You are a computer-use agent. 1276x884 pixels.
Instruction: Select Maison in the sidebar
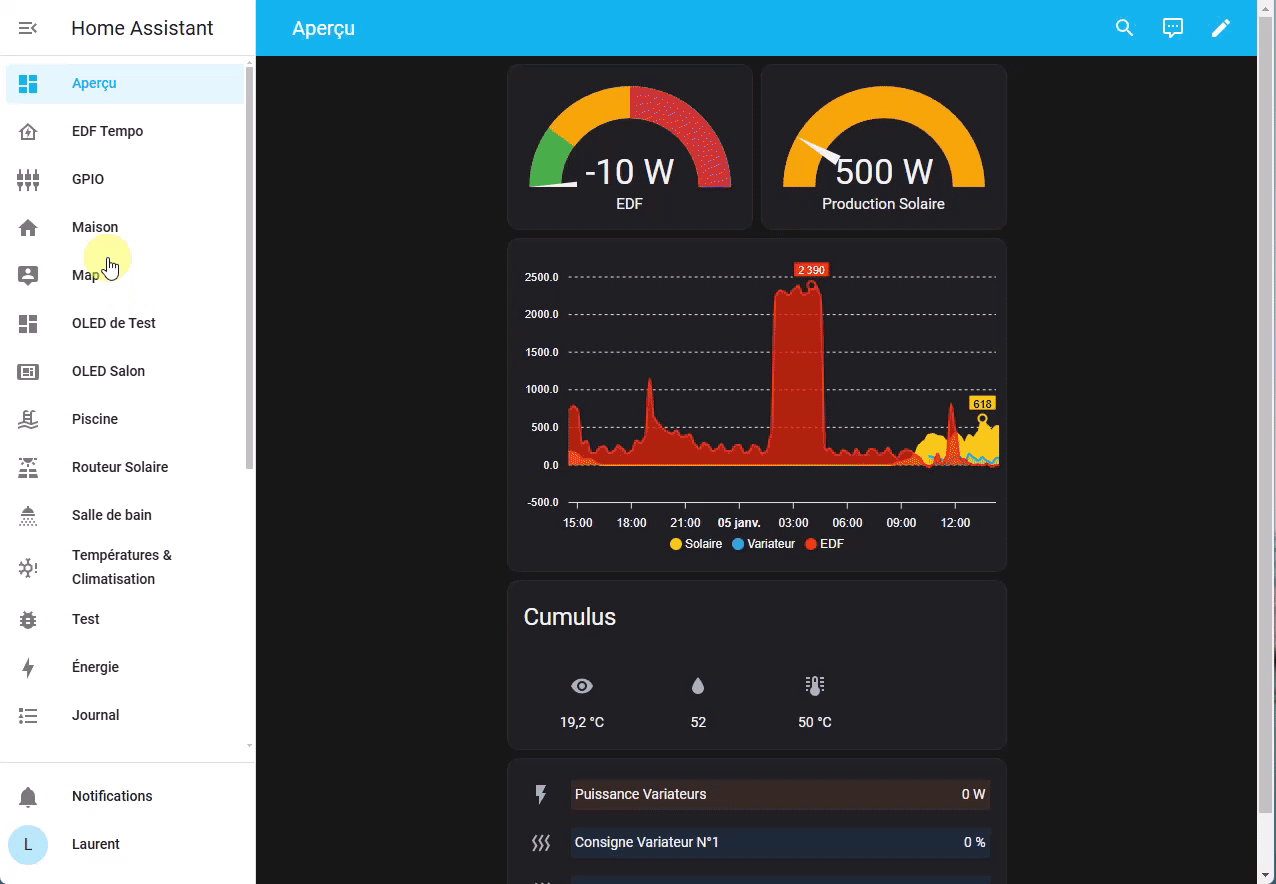(125, 228)
